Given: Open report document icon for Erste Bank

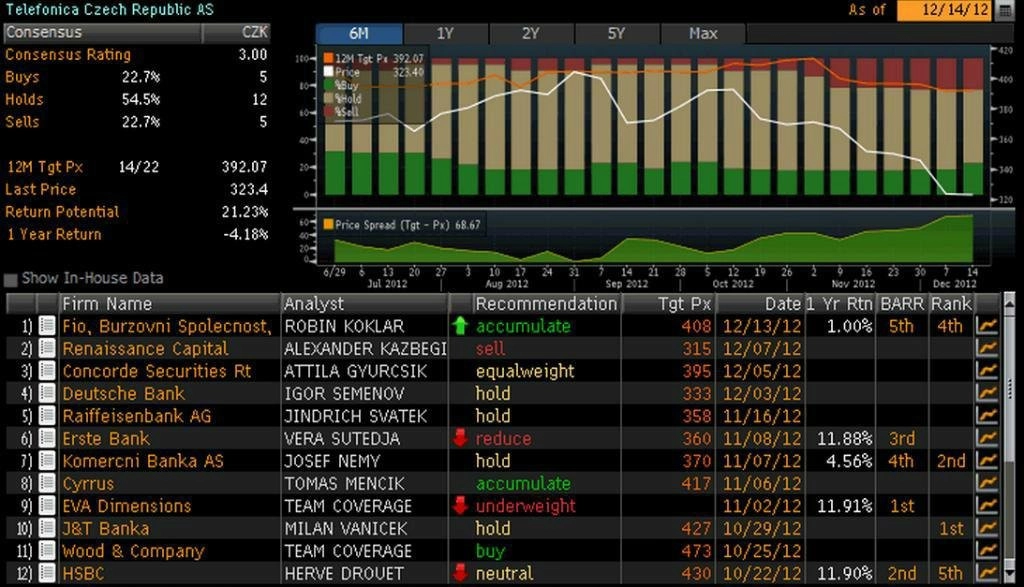Looking at the screenshot, I should point(46,438).
